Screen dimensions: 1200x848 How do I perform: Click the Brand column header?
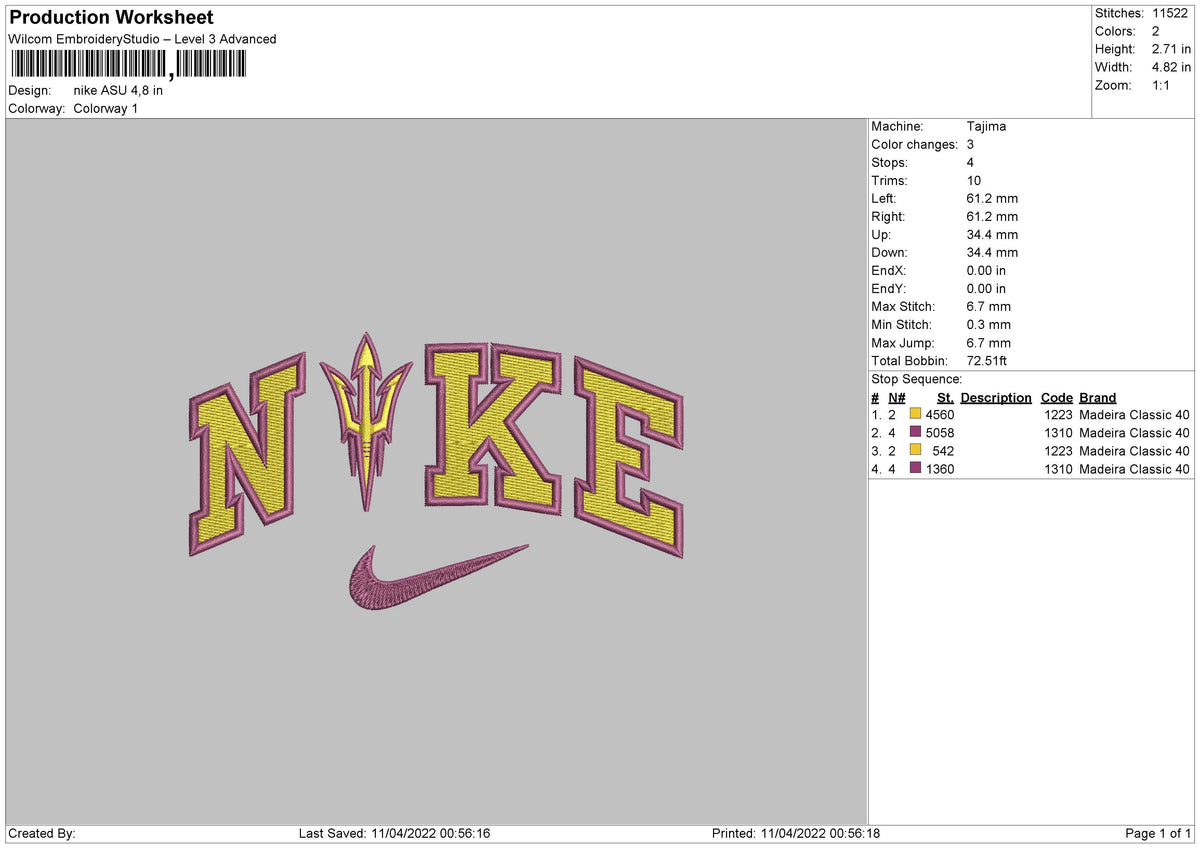tap(1097, 397)
